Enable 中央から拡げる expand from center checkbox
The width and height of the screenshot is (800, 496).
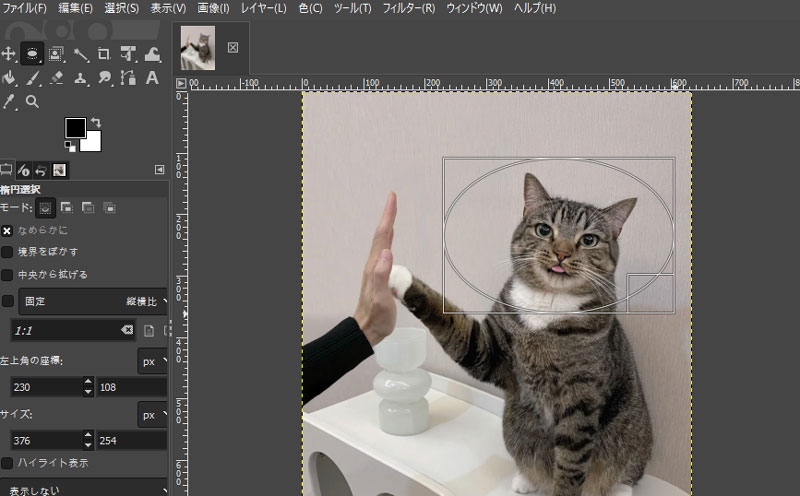[x=7, y=275]
